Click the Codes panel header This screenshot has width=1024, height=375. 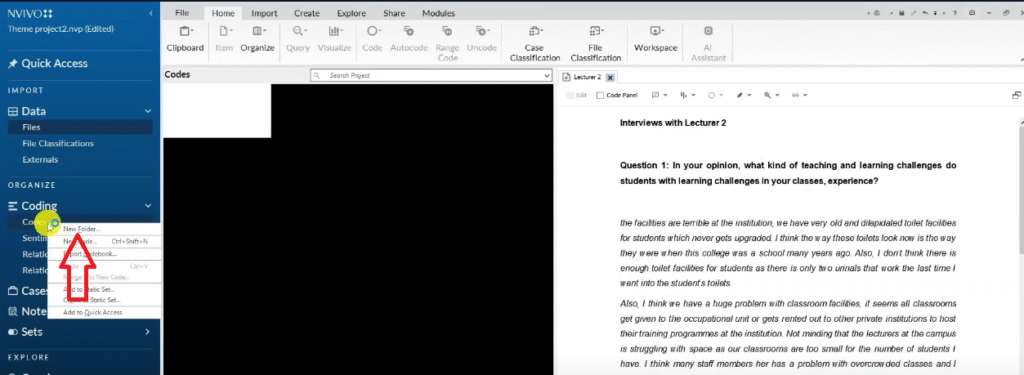(x=177, y=74)
